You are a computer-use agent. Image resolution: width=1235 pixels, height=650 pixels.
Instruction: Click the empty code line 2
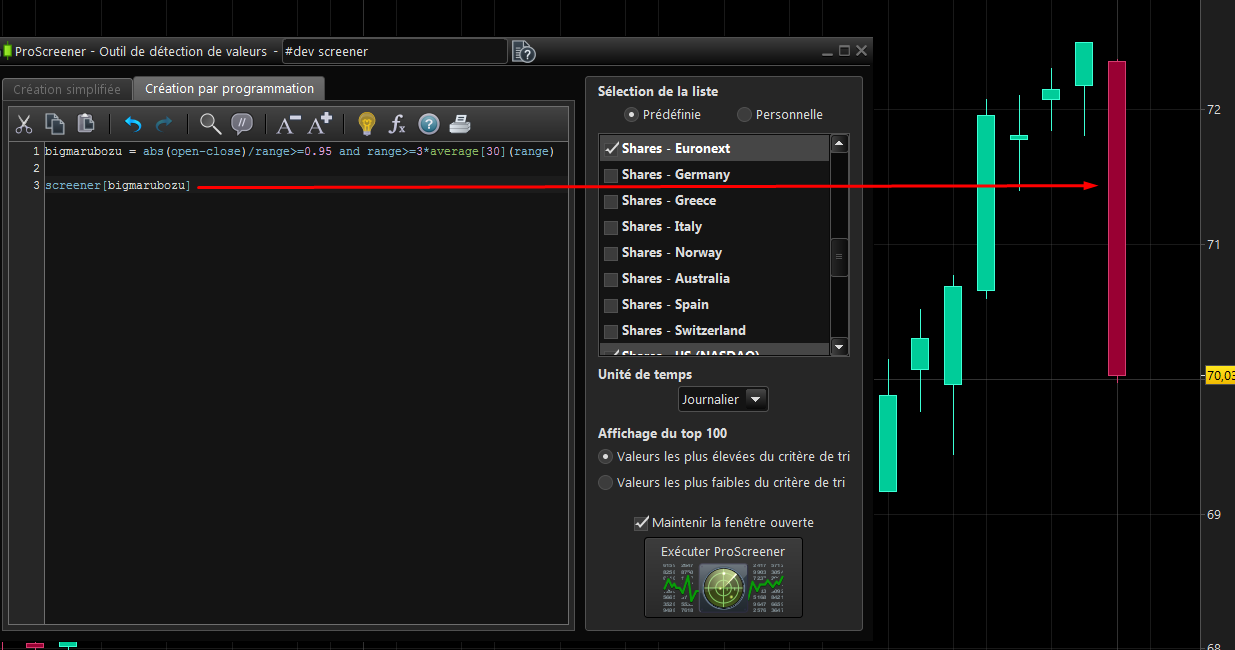click(306, 169)
